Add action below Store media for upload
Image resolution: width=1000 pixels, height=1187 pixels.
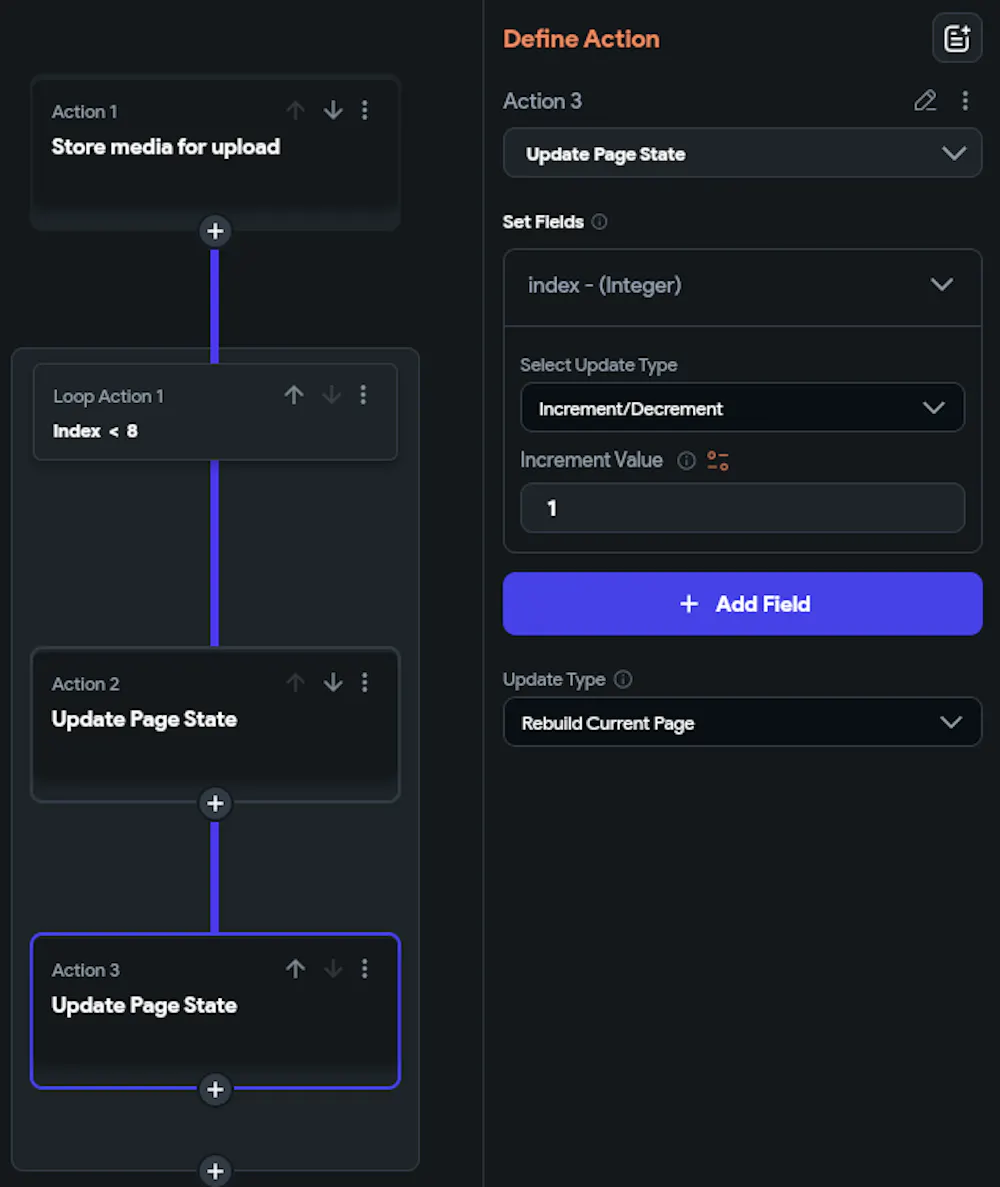point(215,231)
